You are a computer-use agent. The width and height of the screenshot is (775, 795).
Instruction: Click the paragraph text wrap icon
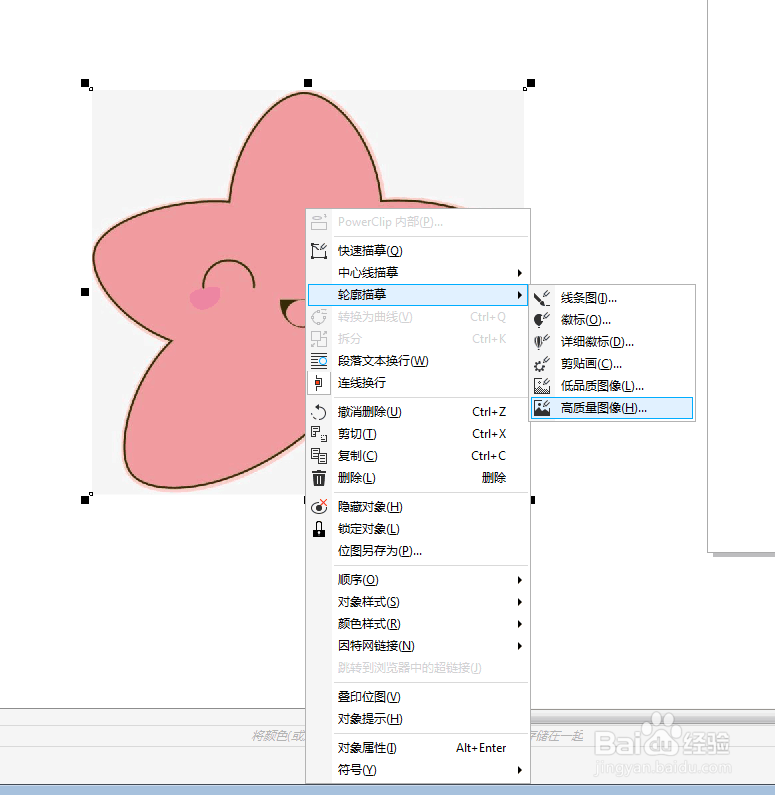click(319, 360)
